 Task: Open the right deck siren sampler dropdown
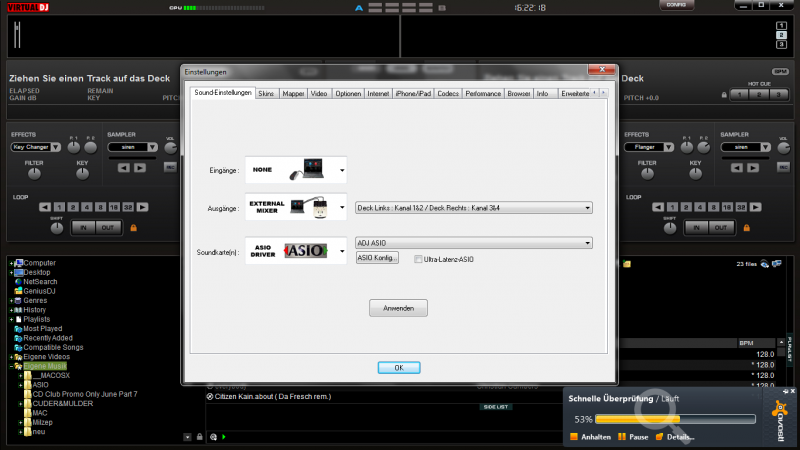[745, 147]
